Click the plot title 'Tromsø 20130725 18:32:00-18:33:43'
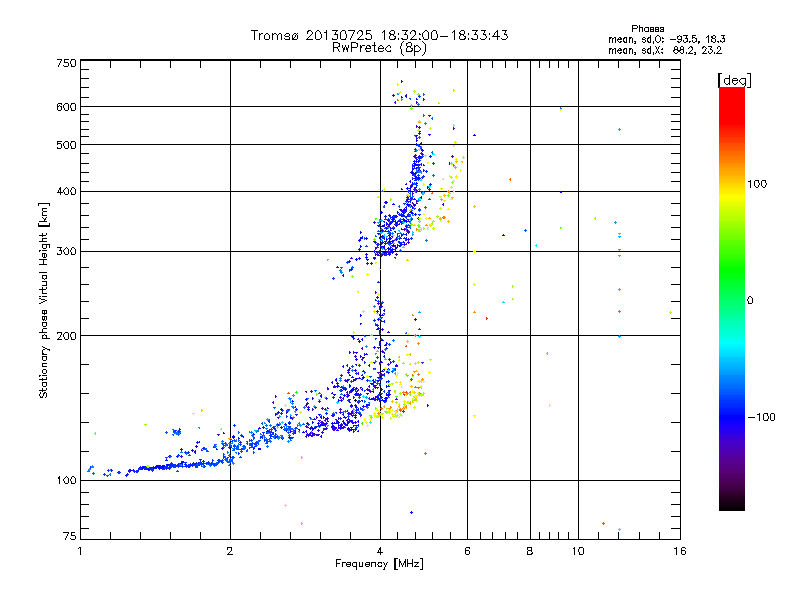This screenshot has height=600, width=800. (x=379, y=35)
